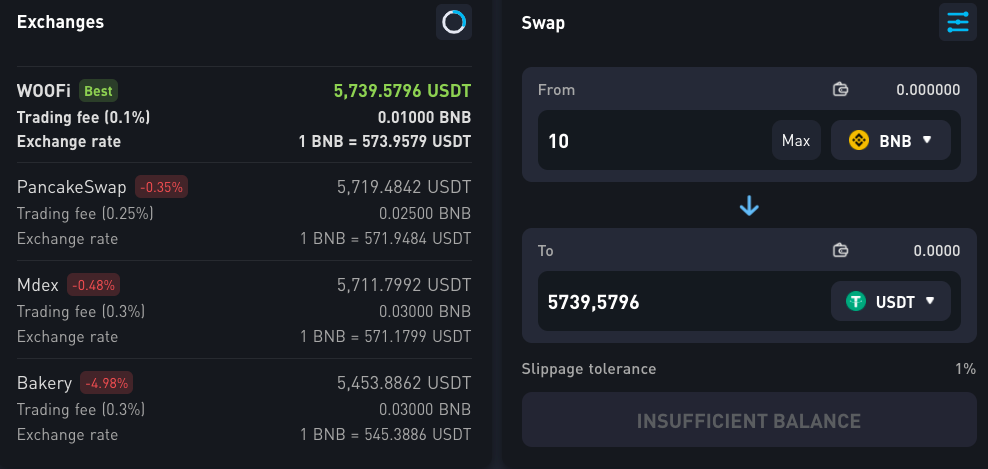The image size is (988, 469).
Task: Click the -0.35% badge beside PancakeSwap
Action: (x=161, y=187)
